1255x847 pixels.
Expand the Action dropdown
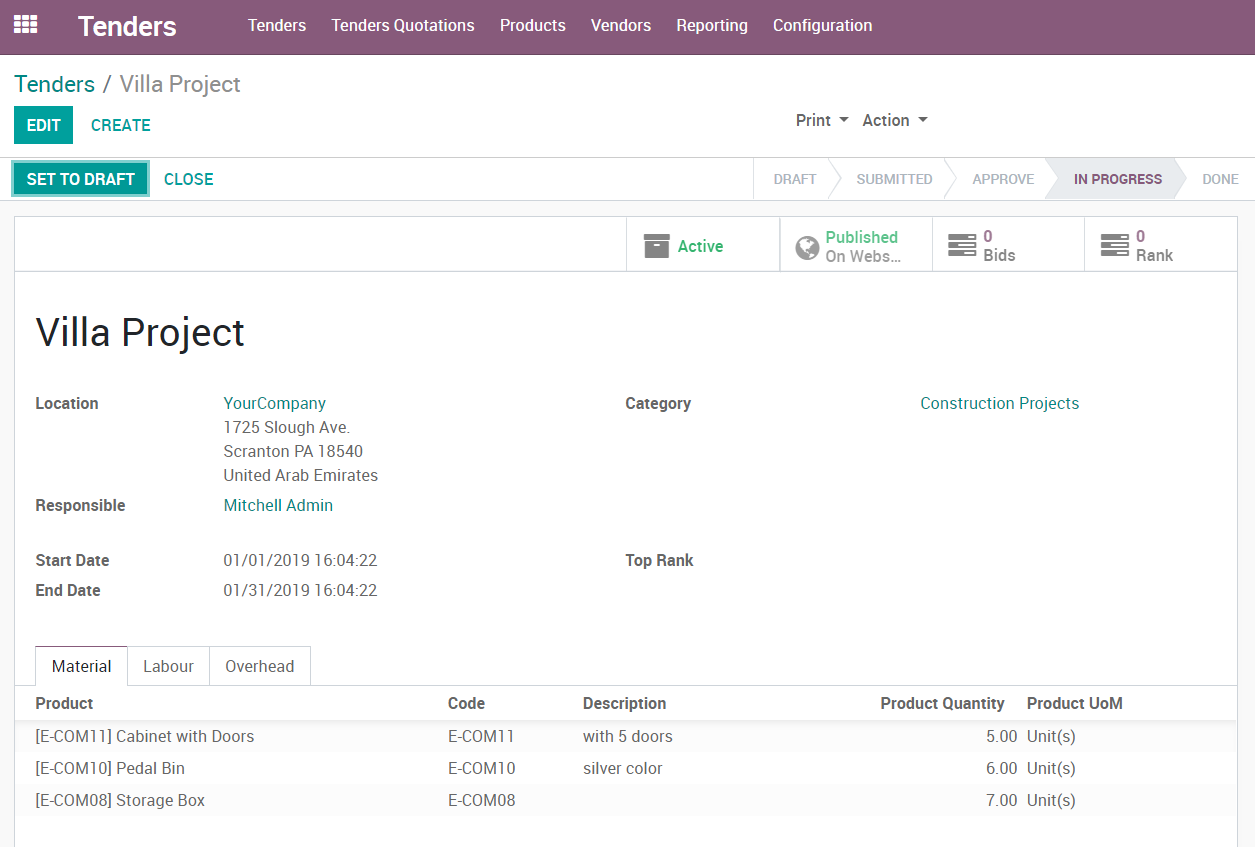(894, 120)
